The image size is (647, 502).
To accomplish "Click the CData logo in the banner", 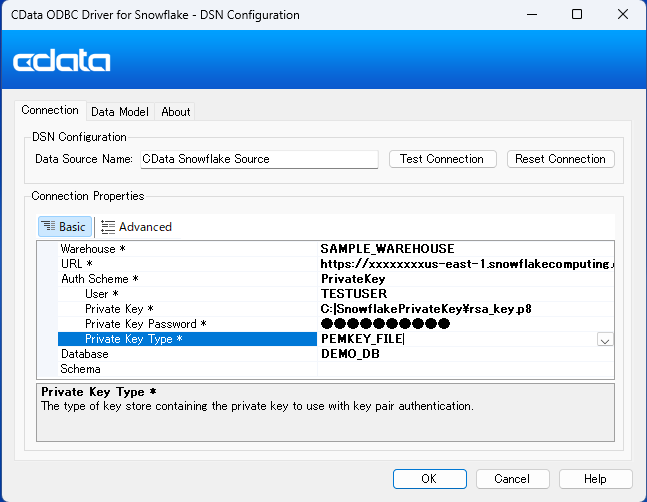I will (x=62, y=62).
